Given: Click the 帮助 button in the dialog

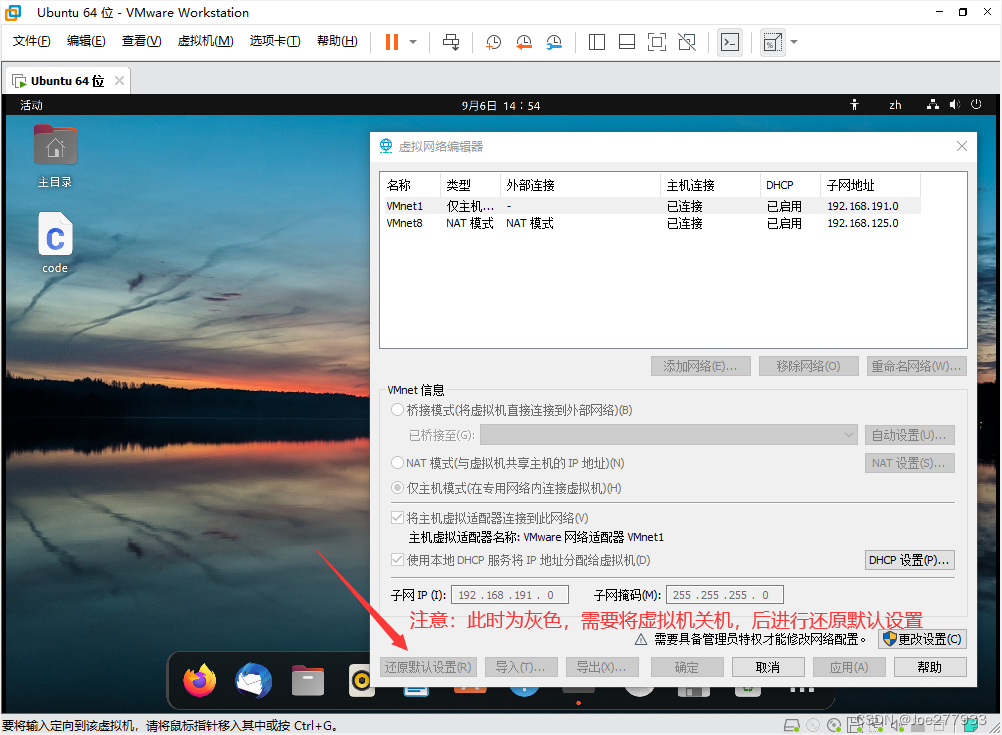Looking at the screenshot, I should click(930, 667).
